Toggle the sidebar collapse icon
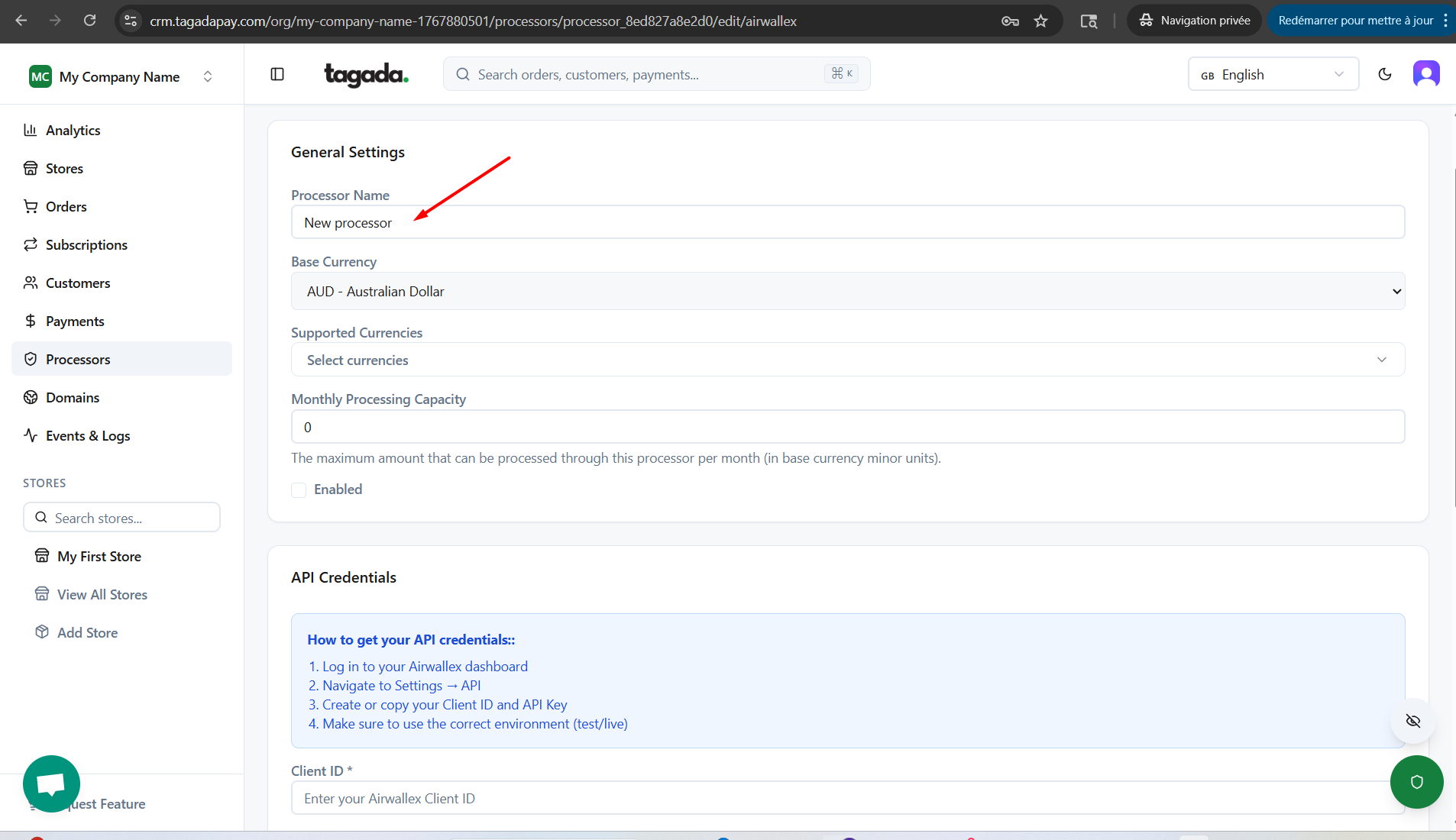This screenshot has width=1456, height=840. pyautogui.click(x=277, y=74)
